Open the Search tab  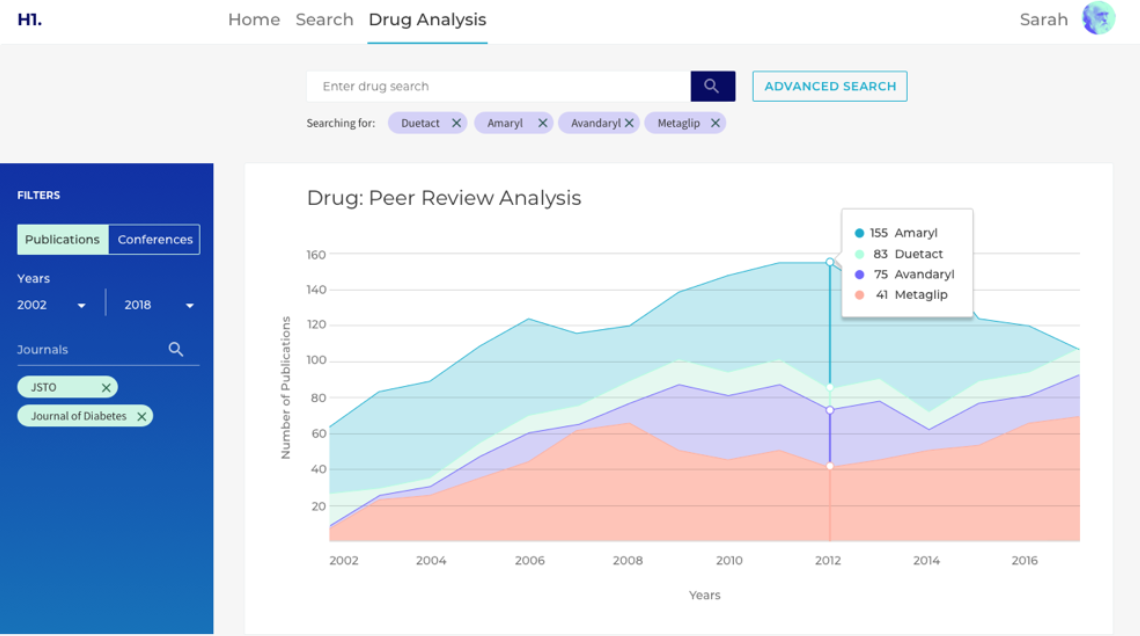[324, 20]
